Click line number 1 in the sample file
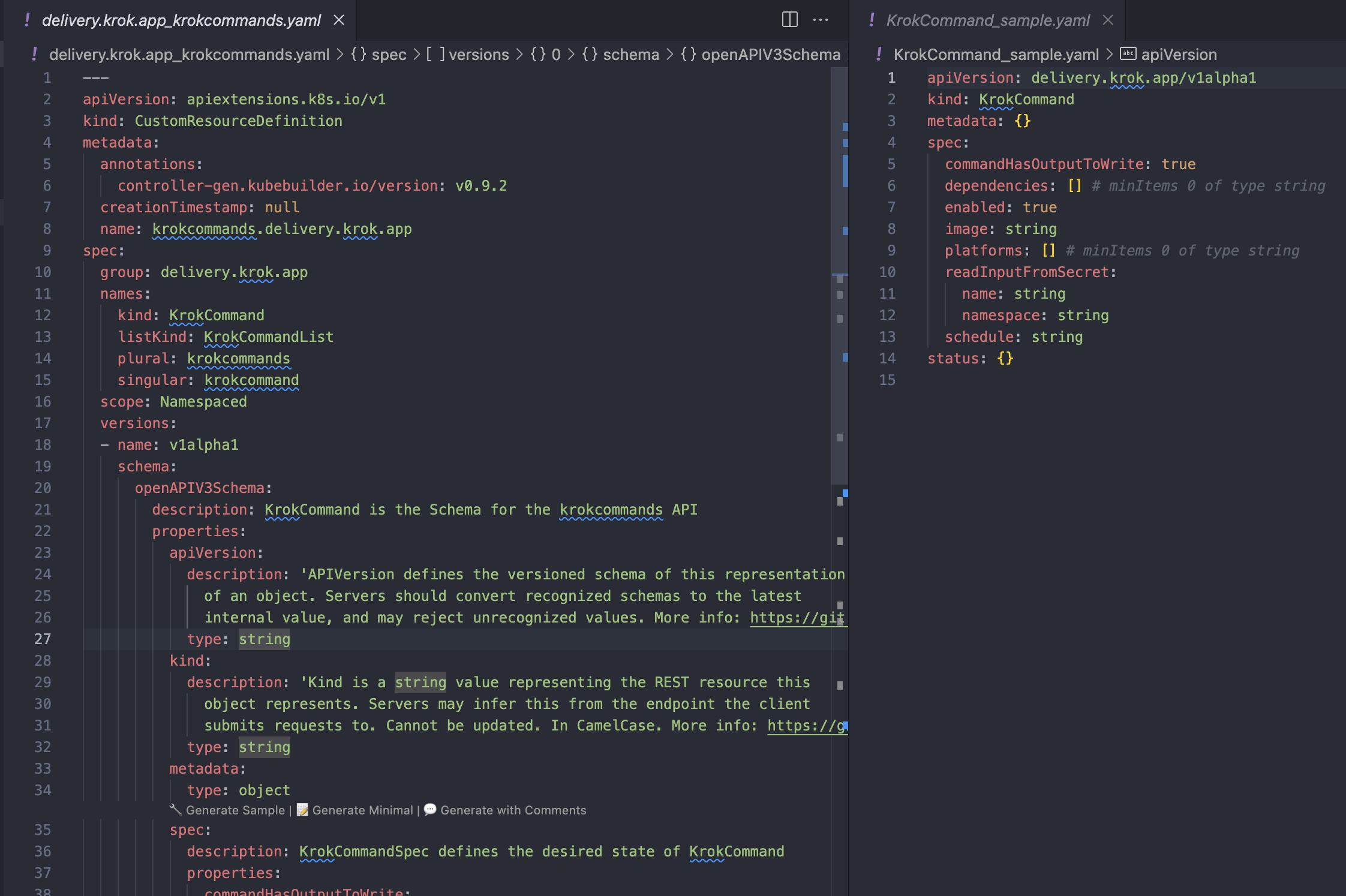 tap(891, 78)
